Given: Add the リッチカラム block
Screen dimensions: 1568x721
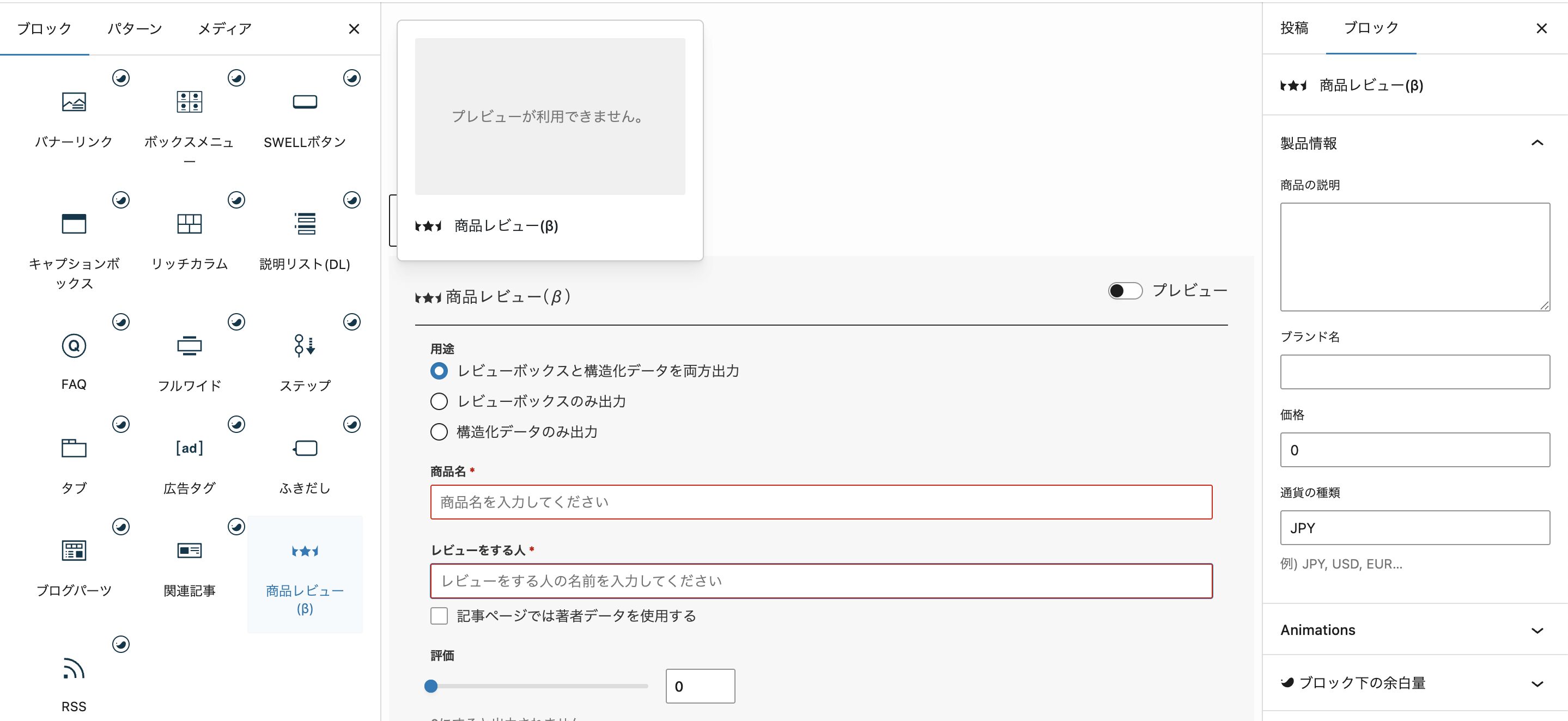Looking at the screenshot, I should coord(189,236).
